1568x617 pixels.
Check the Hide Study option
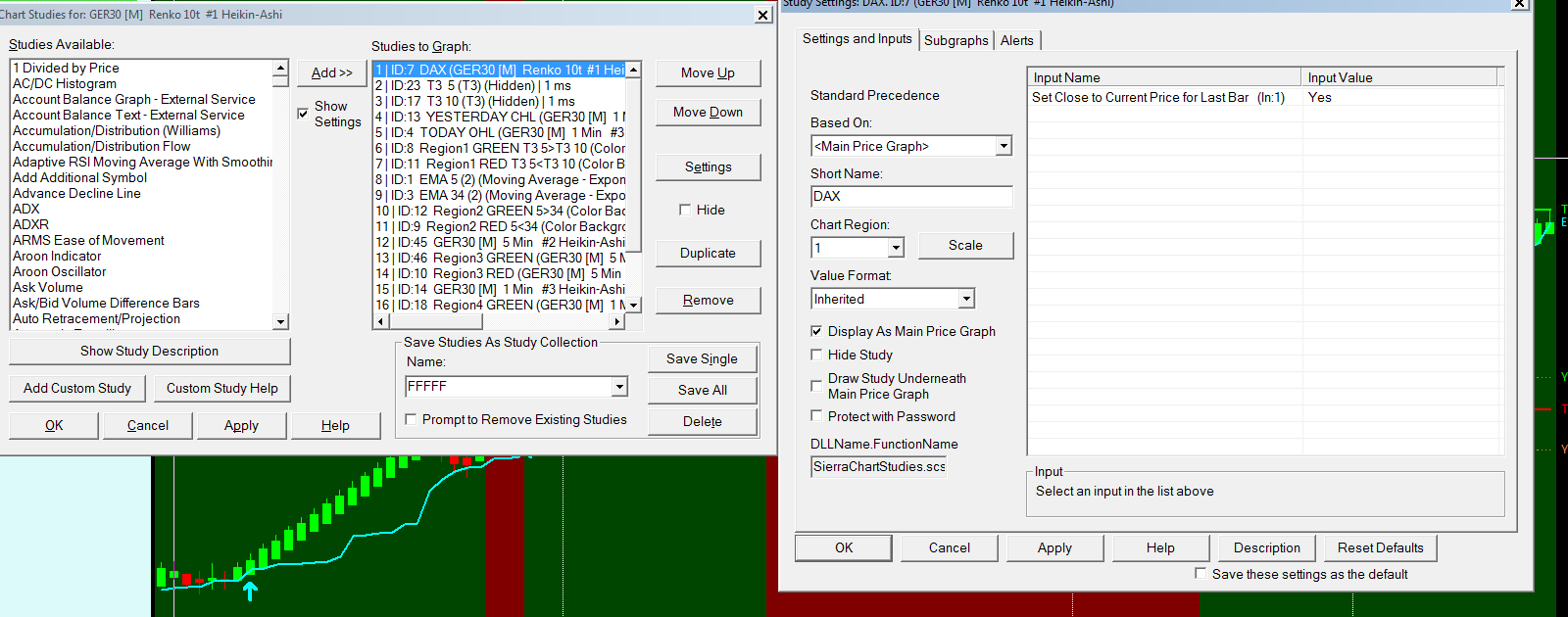(x=816, y=355)
